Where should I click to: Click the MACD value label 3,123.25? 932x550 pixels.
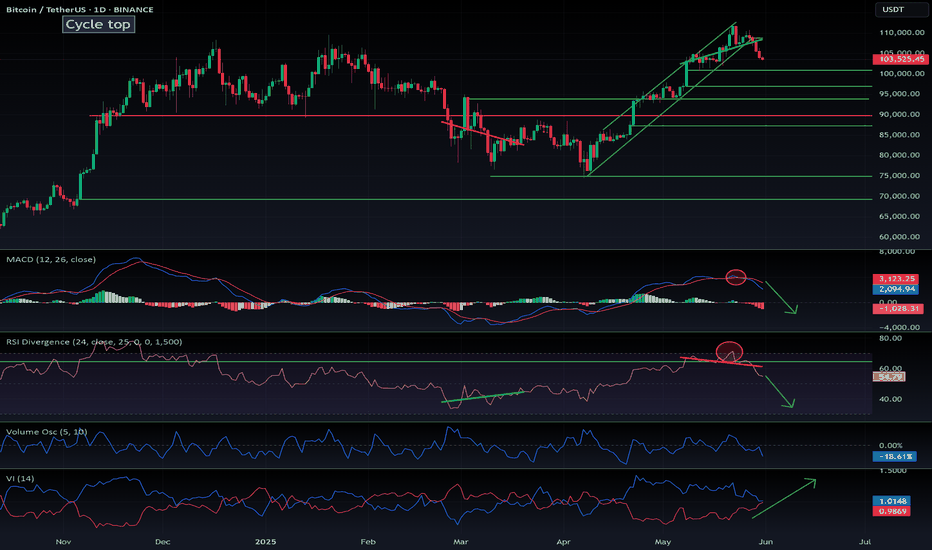pyautogui.click(x=896, y=278)
